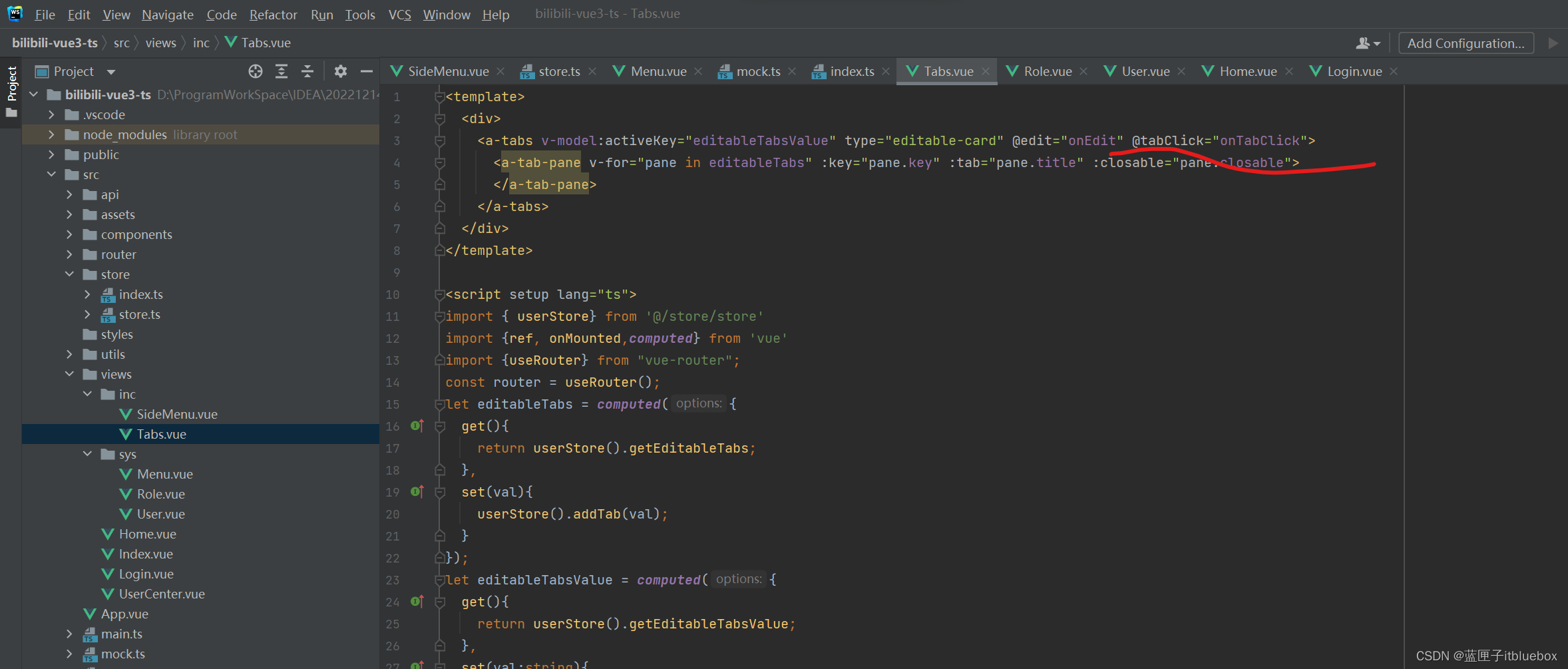Image resolution: width=1568 pixels, height=669 pixels.
Task: Switch to the Login.vue editor tab
Action: (1354, 71)
